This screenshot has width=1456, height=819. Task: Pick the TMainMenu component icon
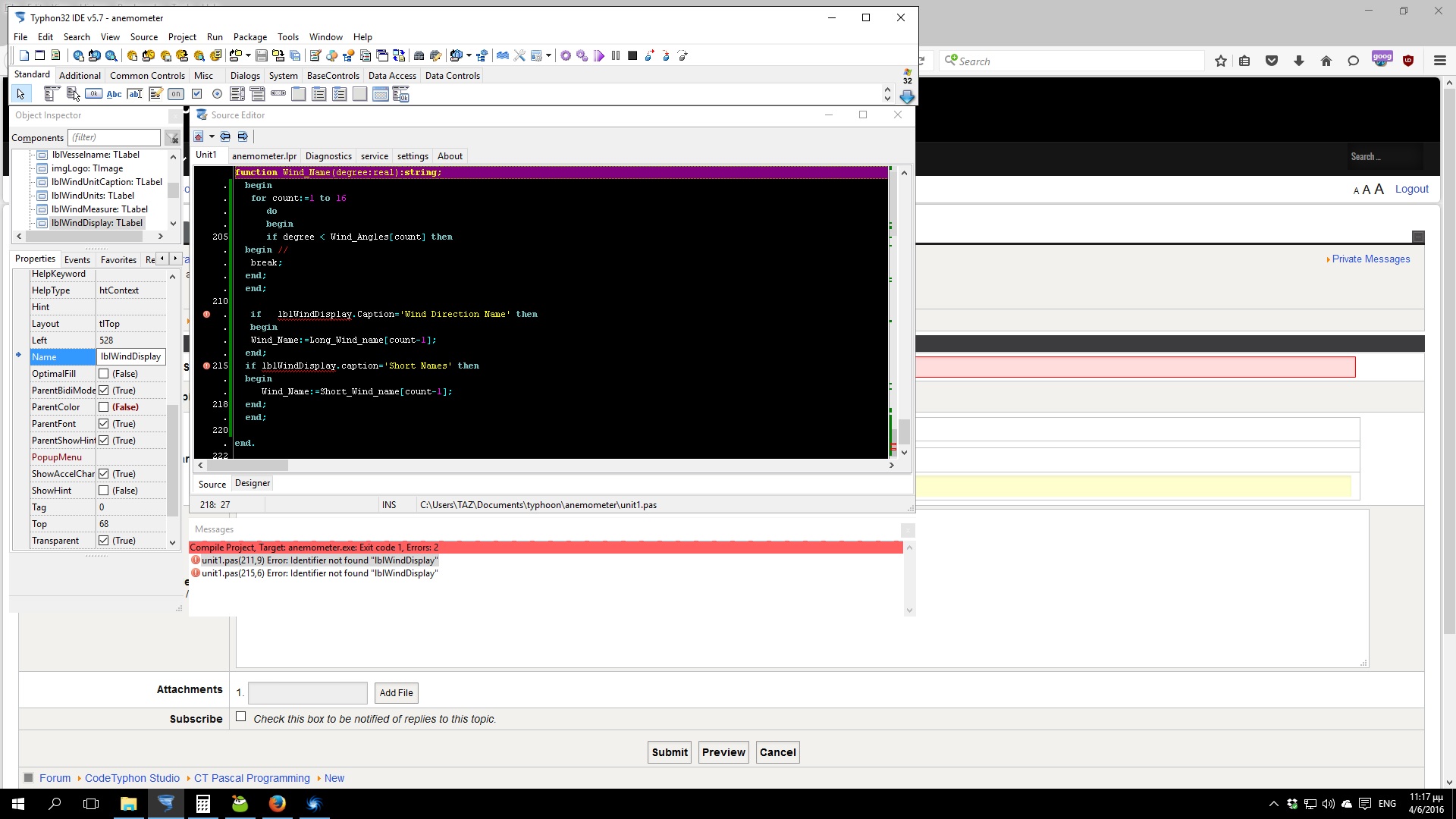click(x=51, y=94)
